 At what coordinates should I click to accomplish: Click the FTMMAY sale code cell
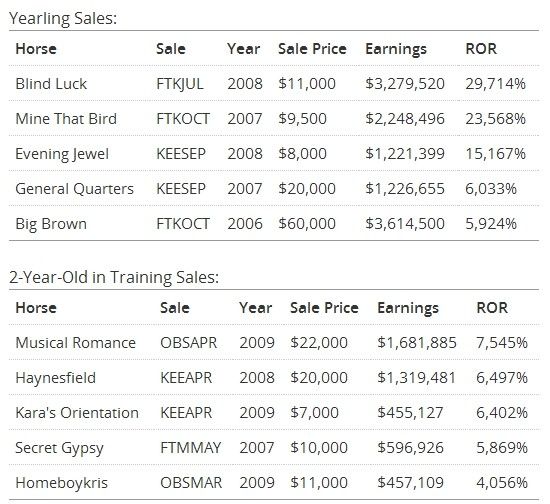pyautogui.click(x=190, y=448)
